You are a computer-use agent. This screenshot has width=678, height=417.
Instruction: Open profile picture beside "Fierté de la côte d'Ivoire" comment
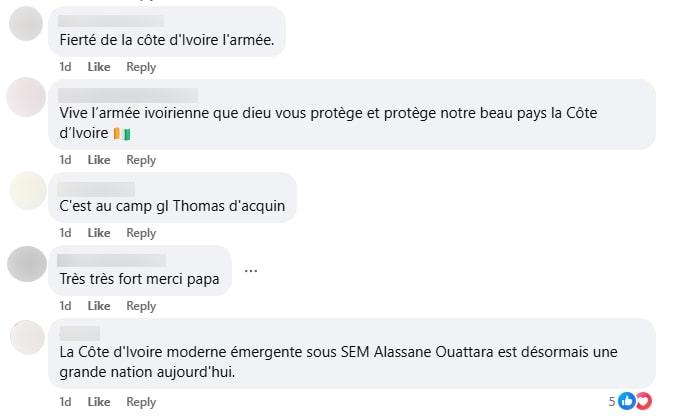point(25,24)
